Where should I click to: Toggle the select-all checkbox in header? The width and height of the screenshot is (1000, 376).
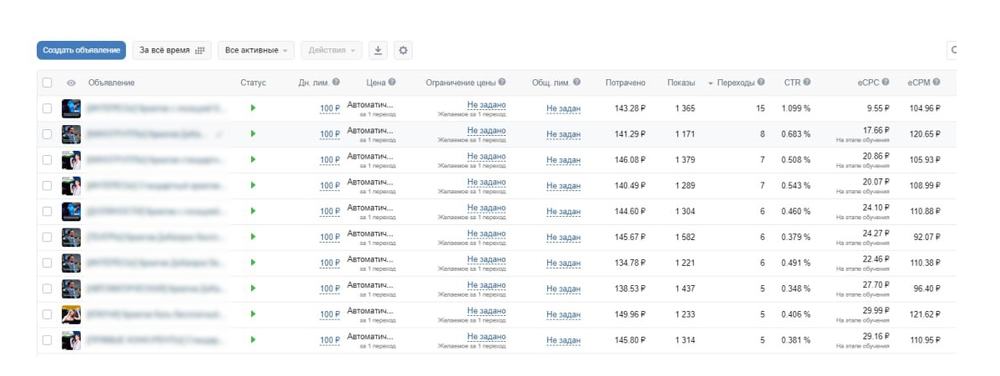point(47,83)
